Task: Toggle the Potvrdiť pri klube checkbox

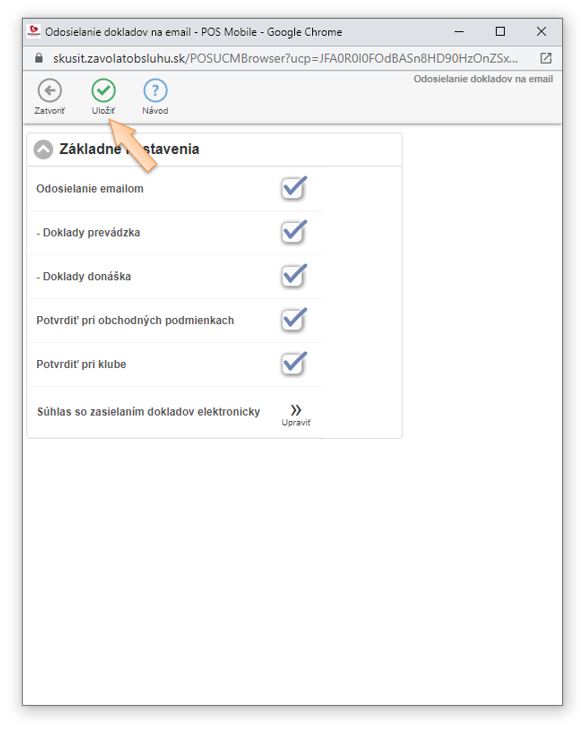Action: point(294,363)
